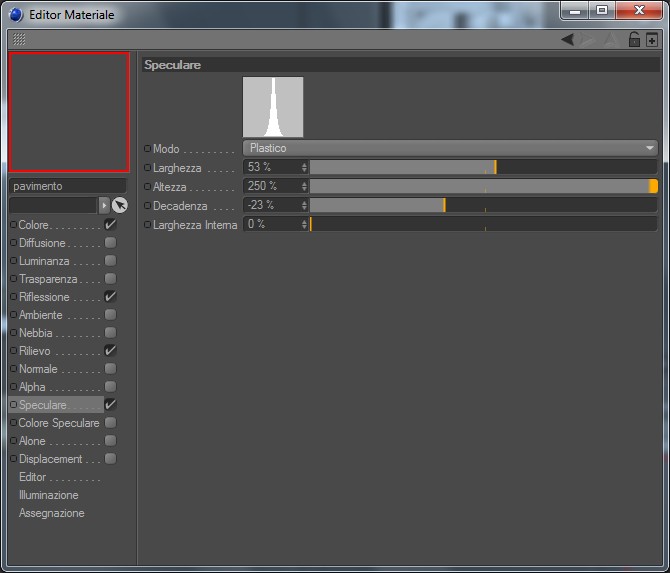
Task: Click the up arrow navigation icon
Action: tap(611, 40)
